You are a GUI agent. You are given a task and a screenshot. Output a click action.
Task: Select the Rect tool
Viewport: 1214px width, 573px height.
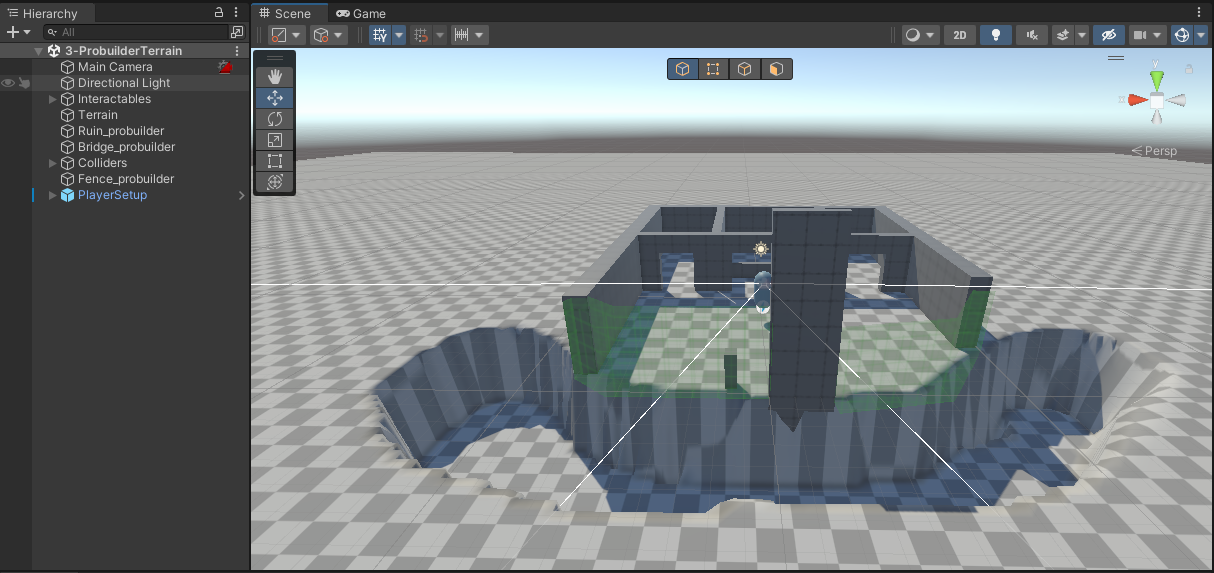coord(275,161)
